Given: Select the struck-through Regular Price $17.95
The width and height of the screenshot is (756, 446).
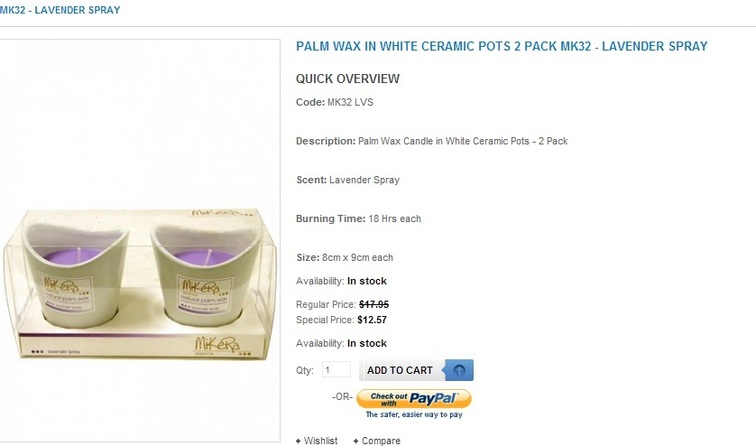Looking at the screenshot, I should (x=374, y=304).
